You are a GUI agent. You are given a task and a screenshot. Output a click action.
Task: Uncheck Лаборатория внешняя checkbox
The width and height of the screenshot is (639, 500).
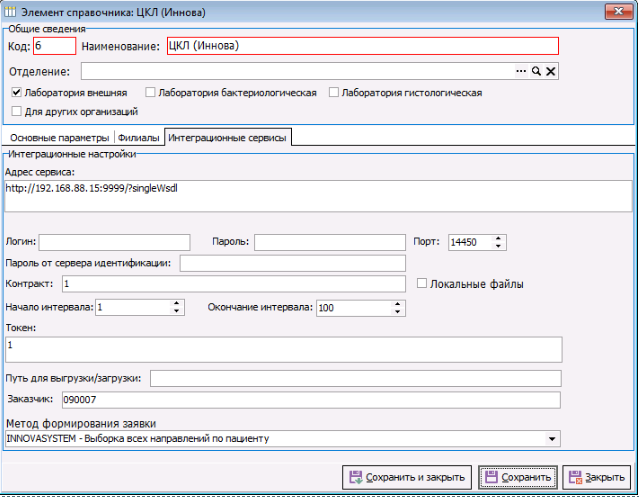17,93
